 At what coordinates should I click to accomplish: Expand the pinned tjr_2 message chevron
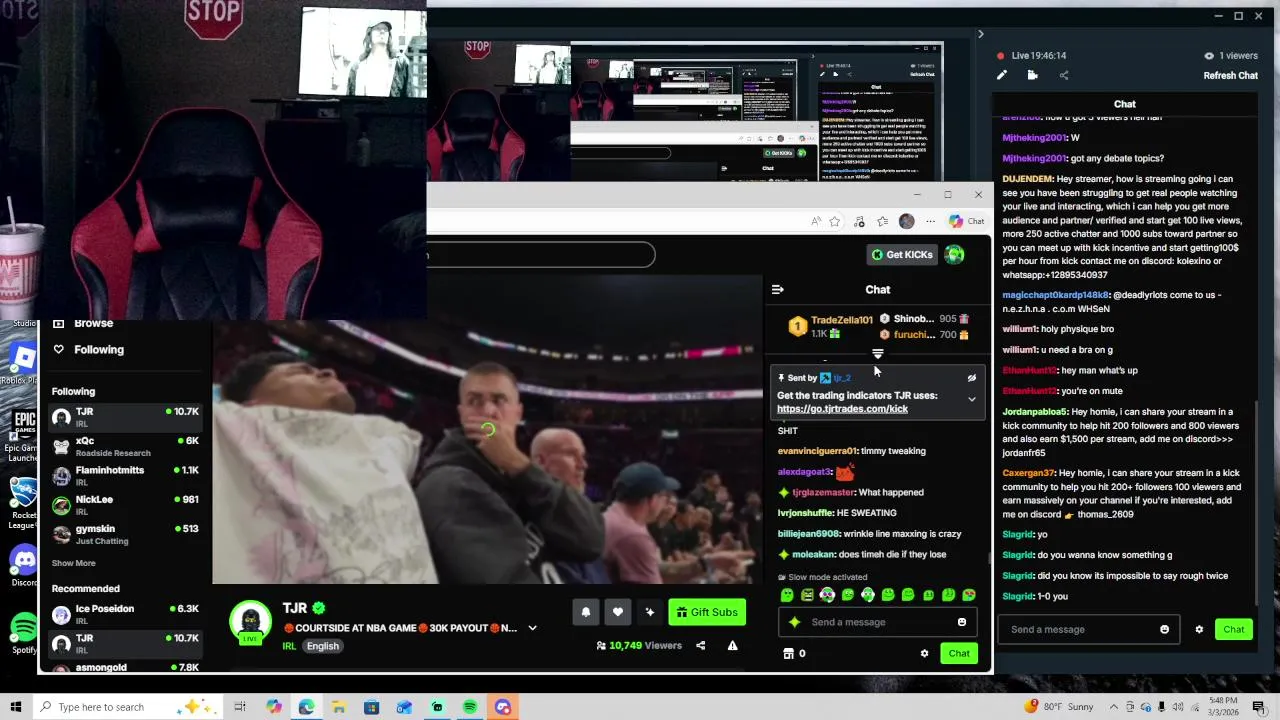(971, 399)
